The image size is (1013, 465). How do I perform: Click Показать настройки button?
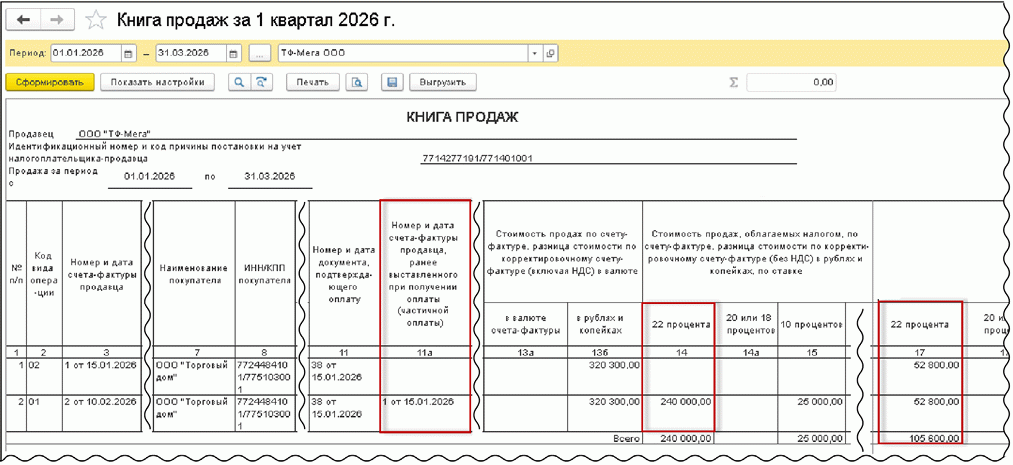click(x=158, y=82)
